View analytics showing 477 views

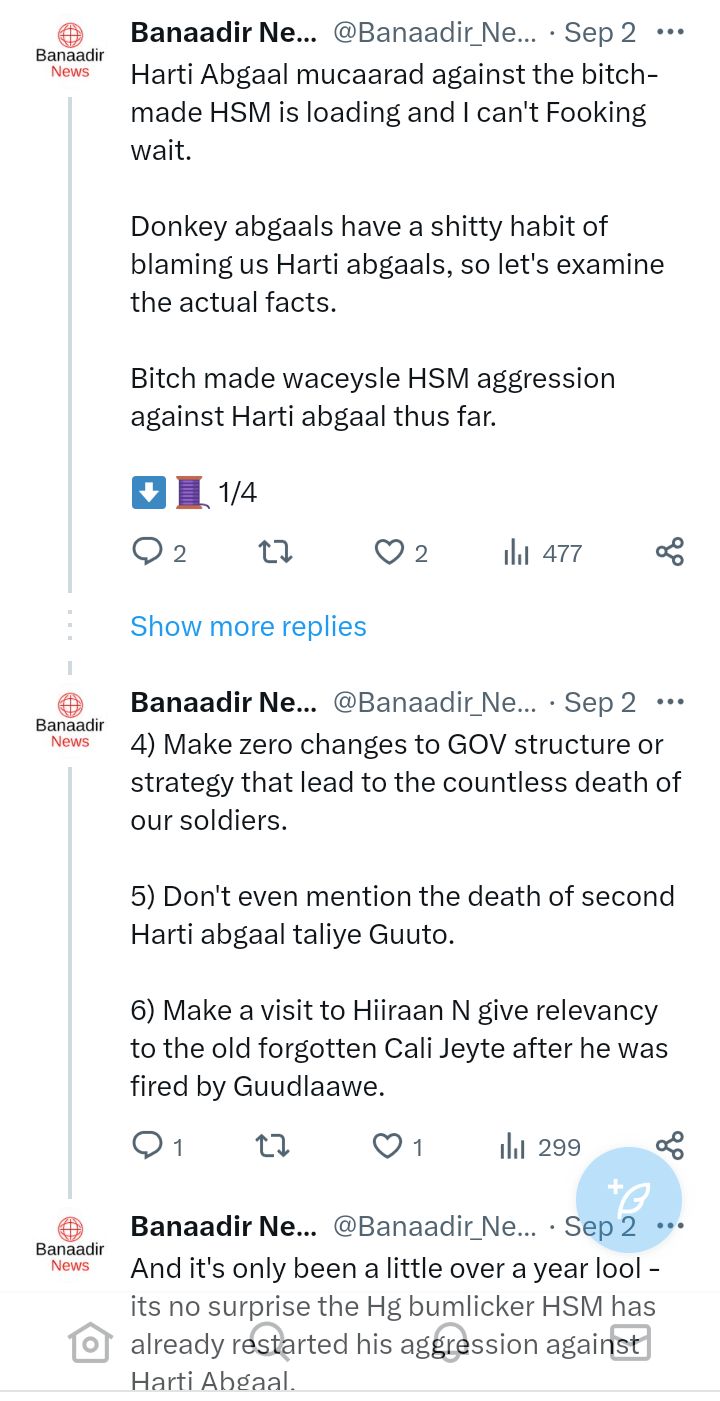tap(542, 552)
